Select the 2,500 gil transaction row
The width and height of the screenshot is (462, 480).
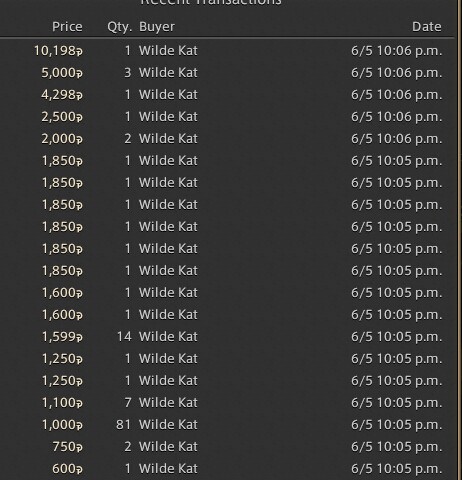pyautogui.click(x=227, y=117)
